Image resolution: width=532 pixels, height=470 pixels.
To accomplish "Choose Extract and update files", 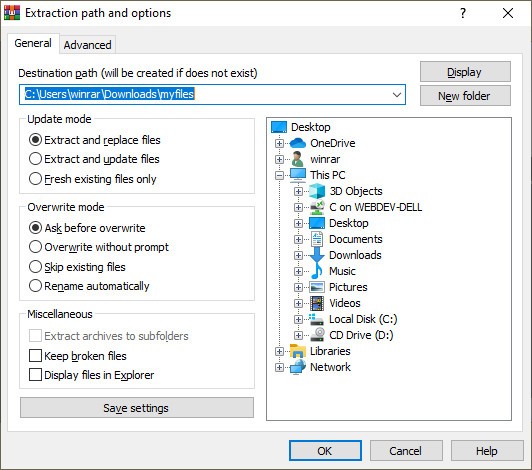I will pos(35,159).
